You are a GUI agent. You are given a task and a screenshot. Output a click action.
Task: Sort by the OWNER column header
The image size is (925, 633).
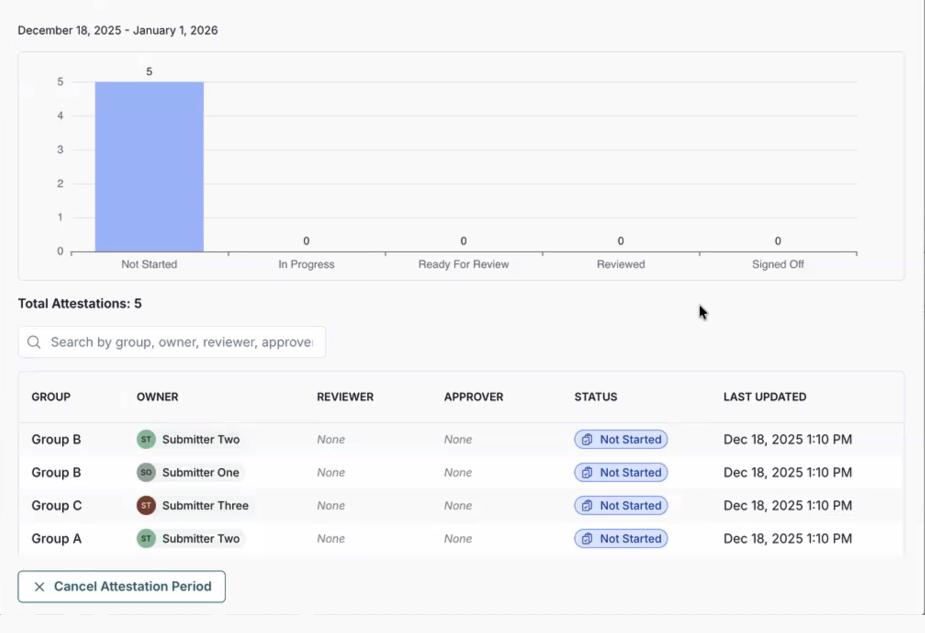point(157,397)
